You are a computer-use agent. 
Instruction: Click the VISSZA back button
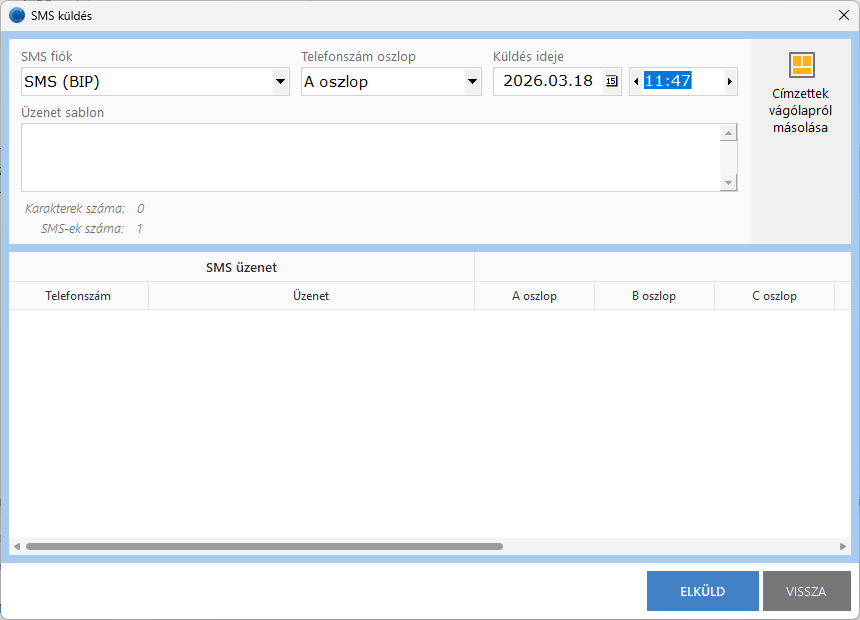pos(806,591)
